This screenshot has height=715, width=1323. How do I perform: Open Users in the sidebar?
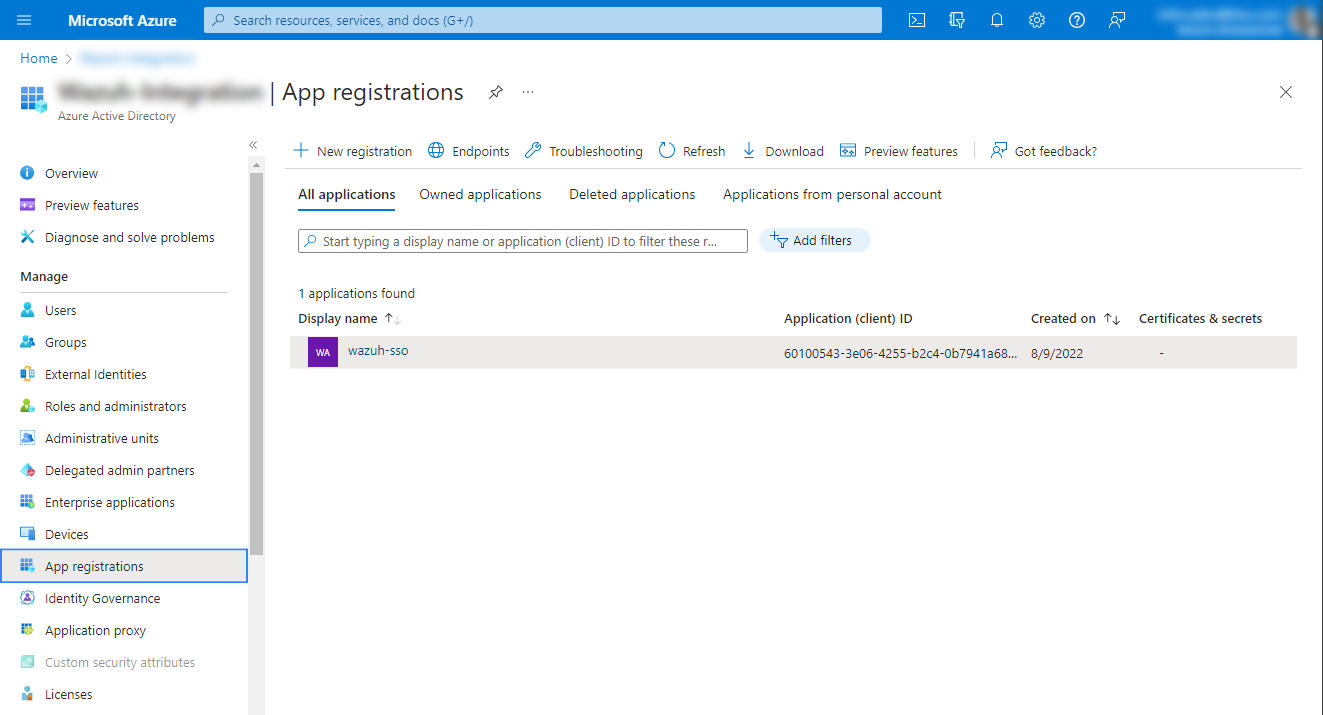click(60, 310)
